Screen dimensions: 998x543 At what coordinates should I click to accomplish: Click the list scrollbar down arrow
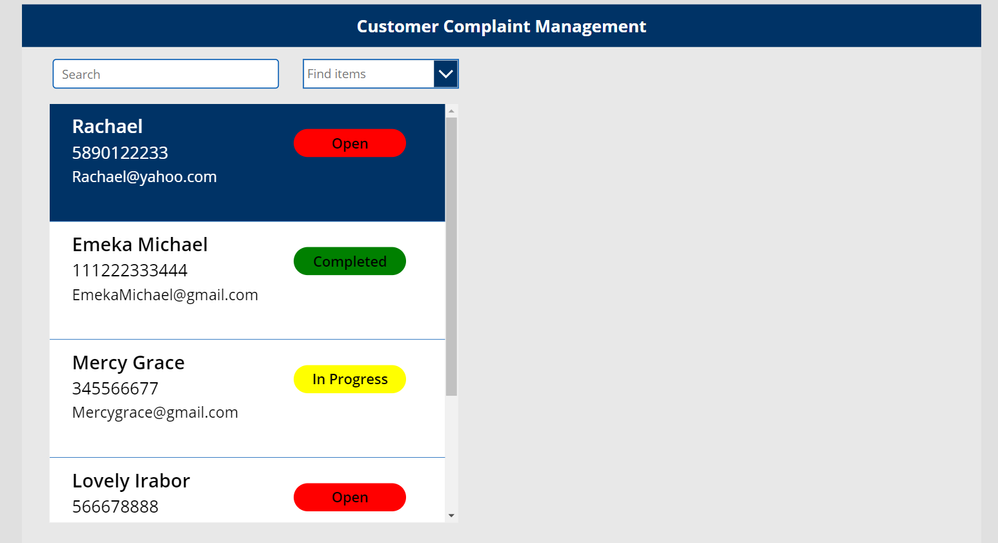pos(451,516)
